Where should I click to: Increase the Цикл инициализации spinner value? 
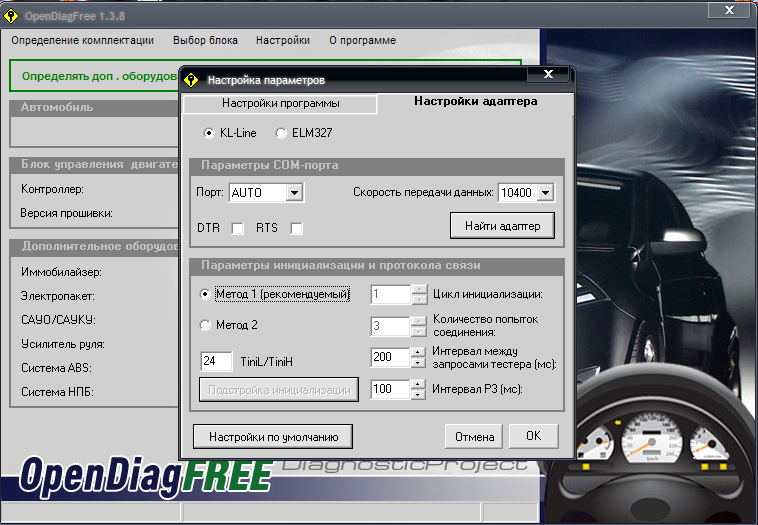419,290
